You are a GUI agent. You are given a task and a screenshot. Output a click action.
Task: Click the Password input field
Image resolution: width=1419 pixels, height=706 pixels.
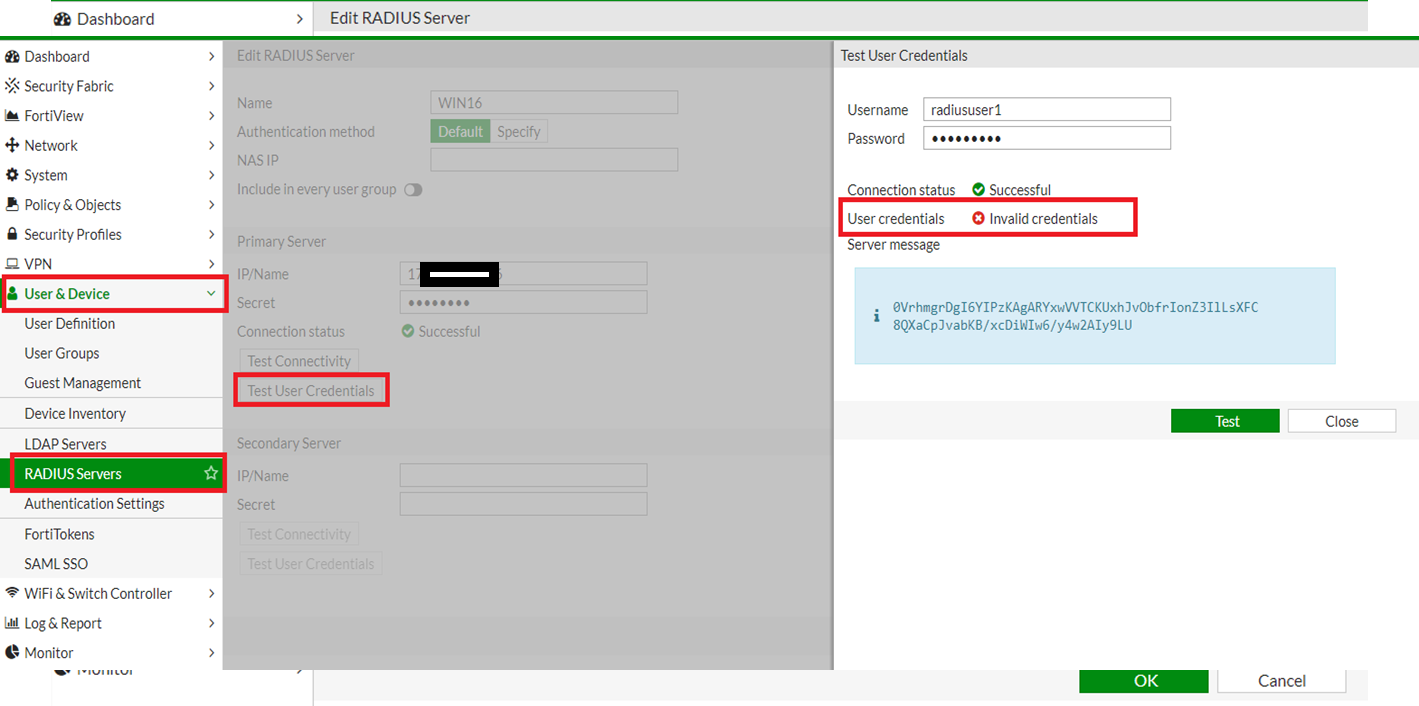pyautogui.click(x=1046, y=138)
